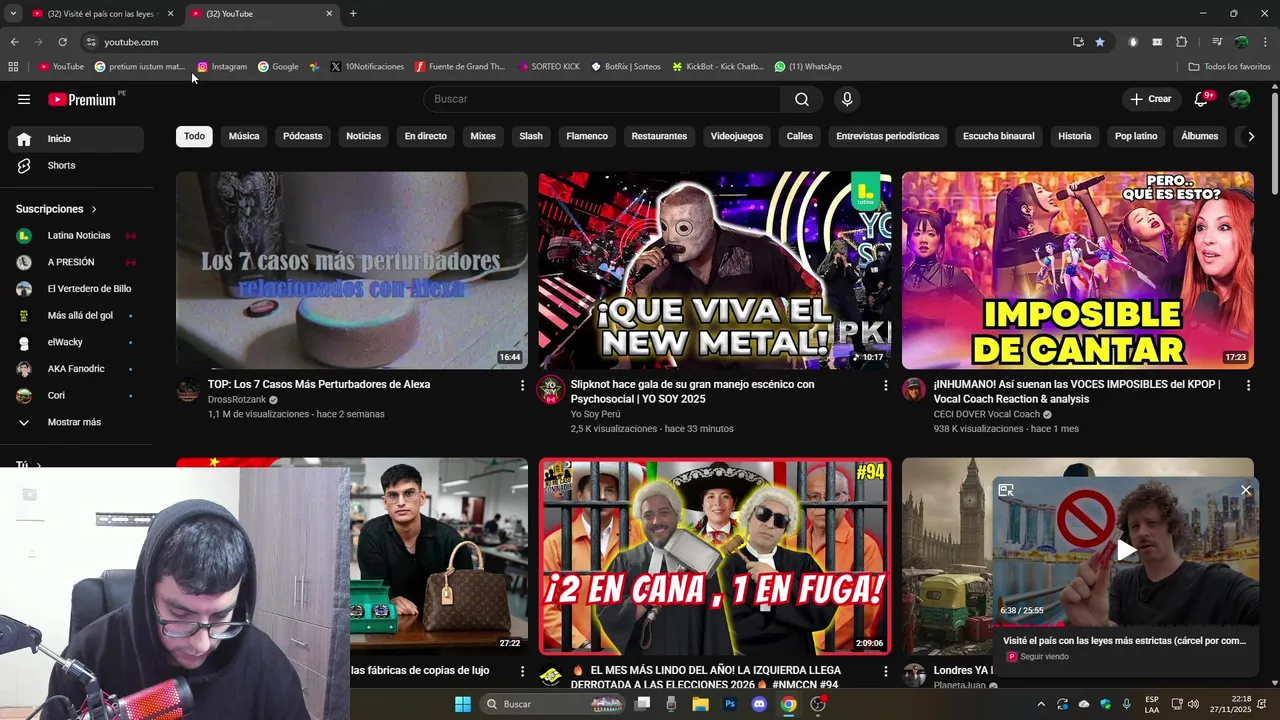Open the IMPOSIBLE DE CANTAR thumbnail

(x=1078, y=270)
